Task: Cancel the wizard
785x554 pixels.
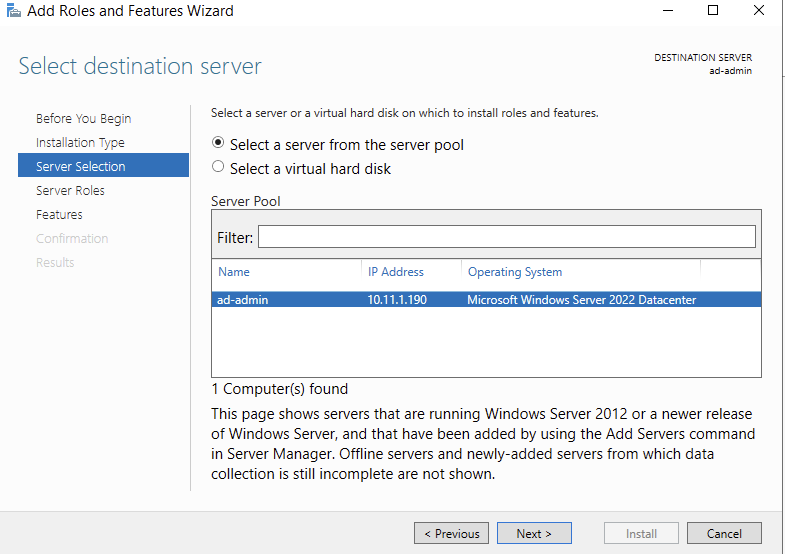Action: [x=724, y=533]
